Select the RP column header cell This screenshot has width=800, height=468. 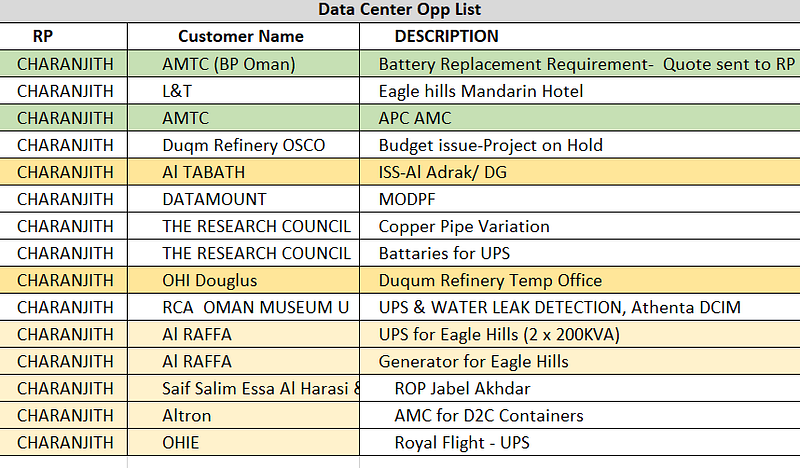tap(42, 37)
